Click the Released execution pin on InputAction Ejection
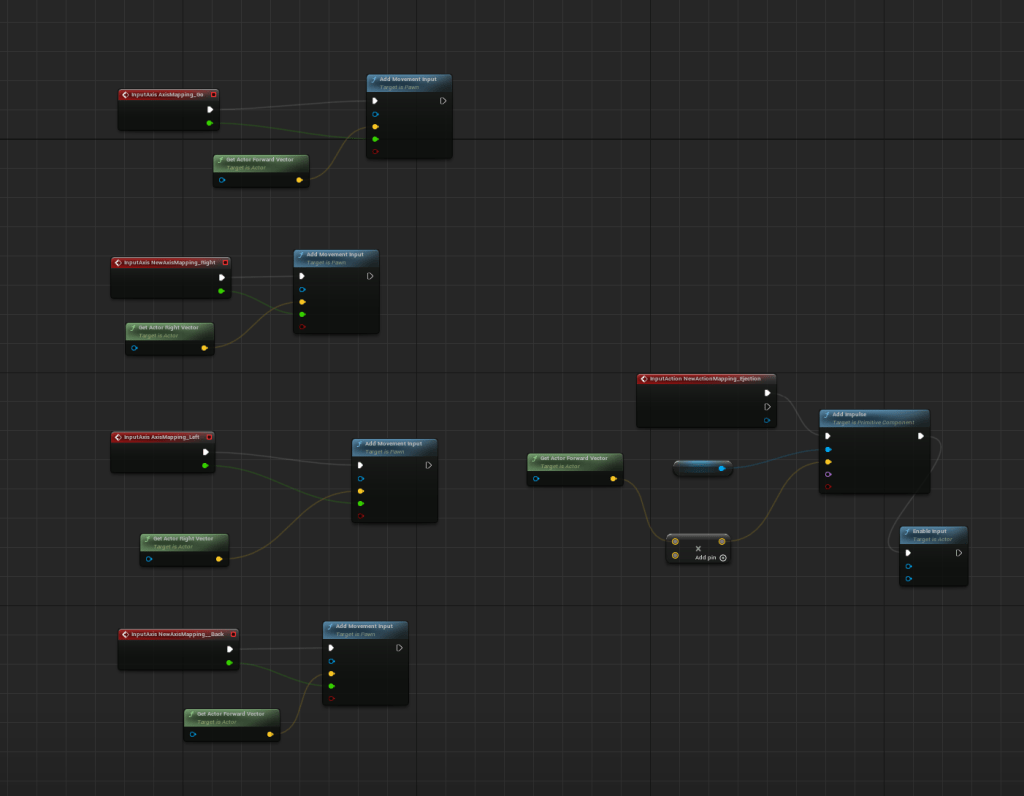 pos(767,407)
